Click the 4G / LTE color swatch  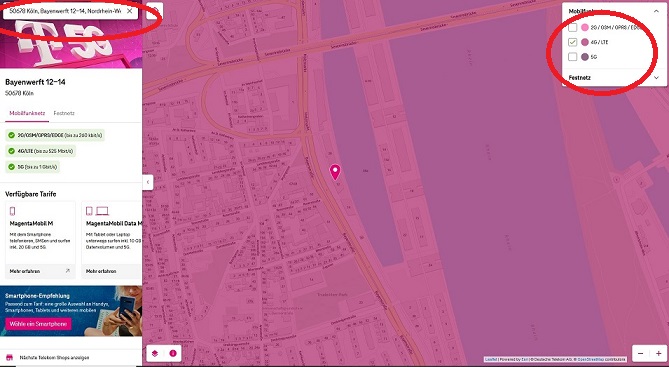(585, 42)
